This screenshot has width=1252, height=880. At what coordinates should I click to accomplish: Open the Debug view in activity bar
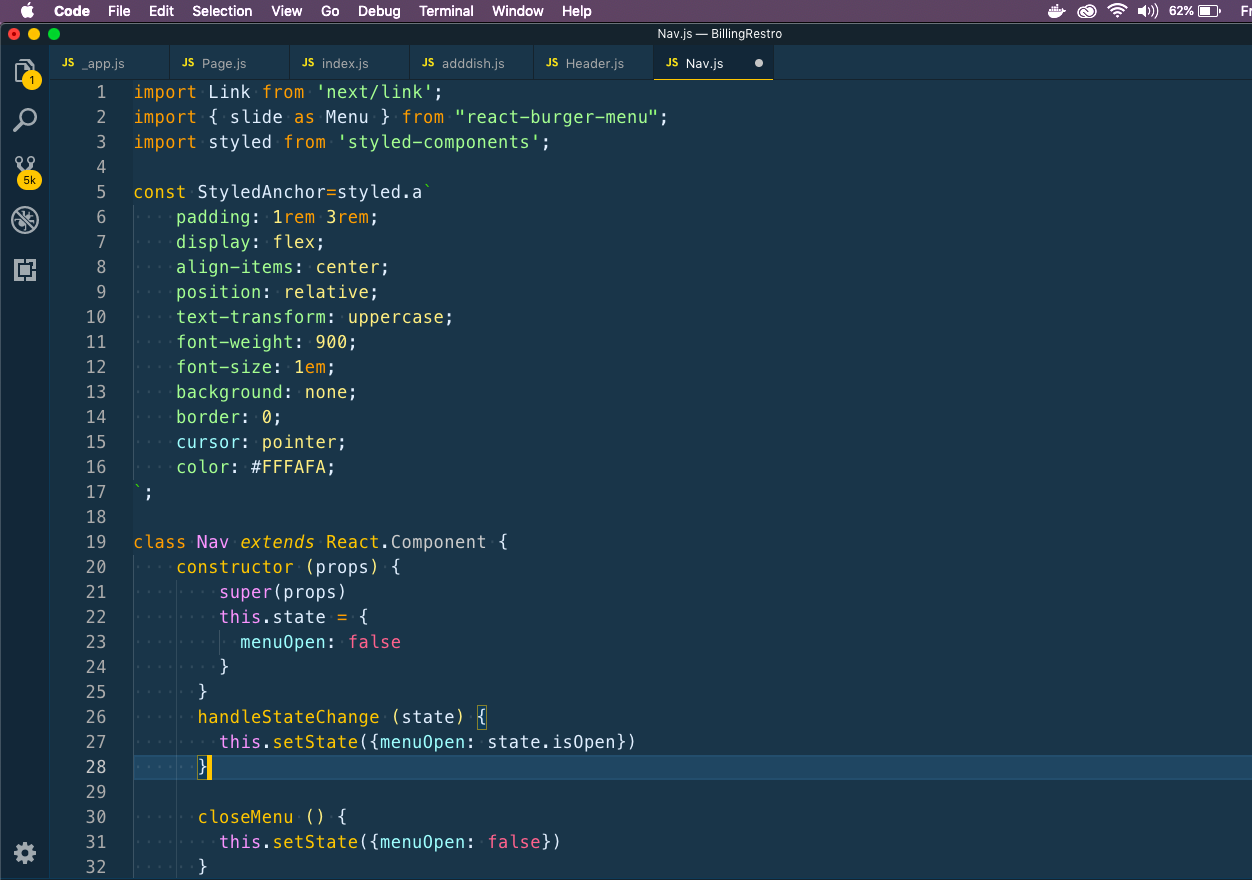pyautogui.click(x=25, y=220)
